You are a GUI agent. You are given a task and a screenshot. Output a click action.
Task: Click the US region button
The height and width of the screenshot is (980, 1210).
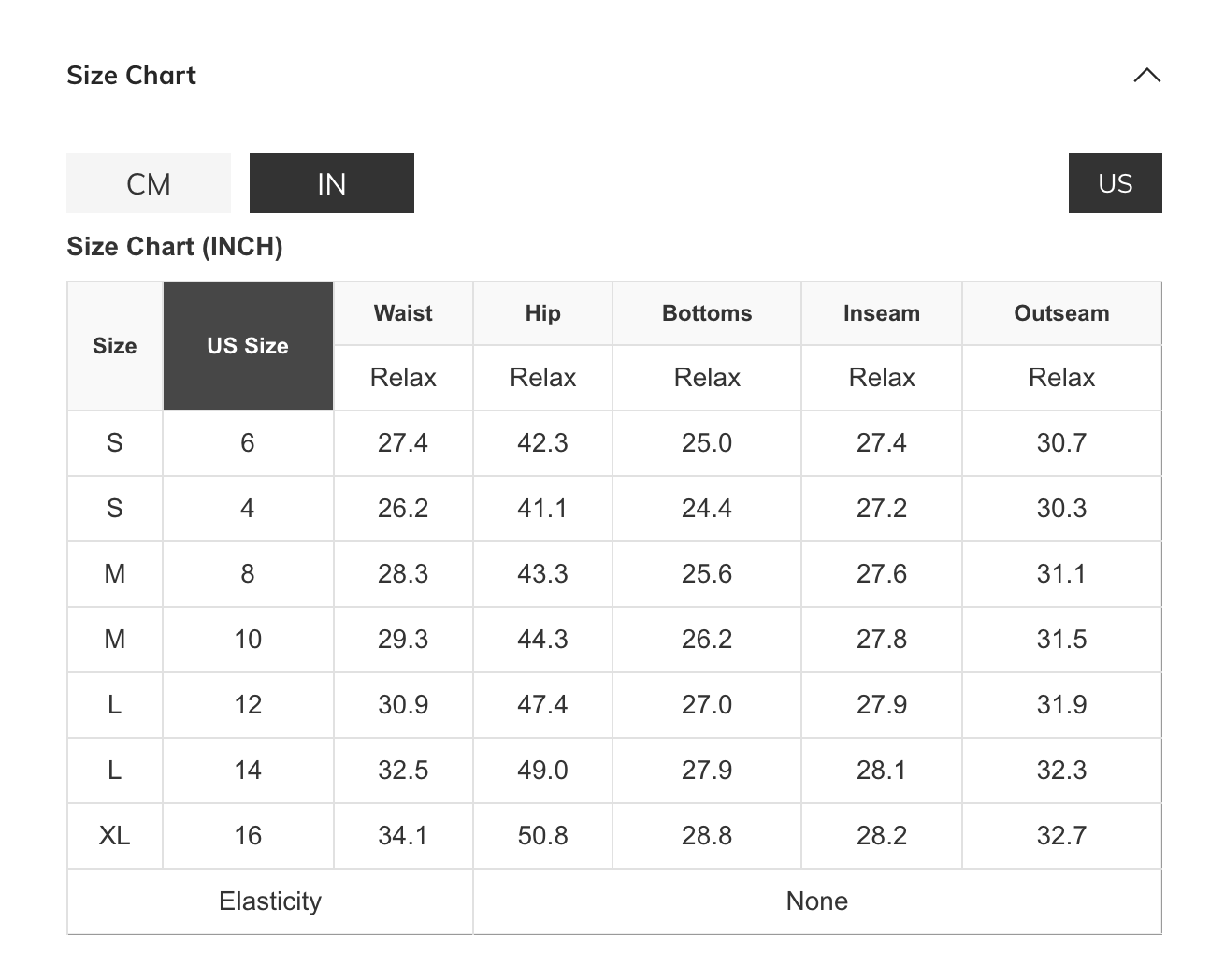[1115, 183]
